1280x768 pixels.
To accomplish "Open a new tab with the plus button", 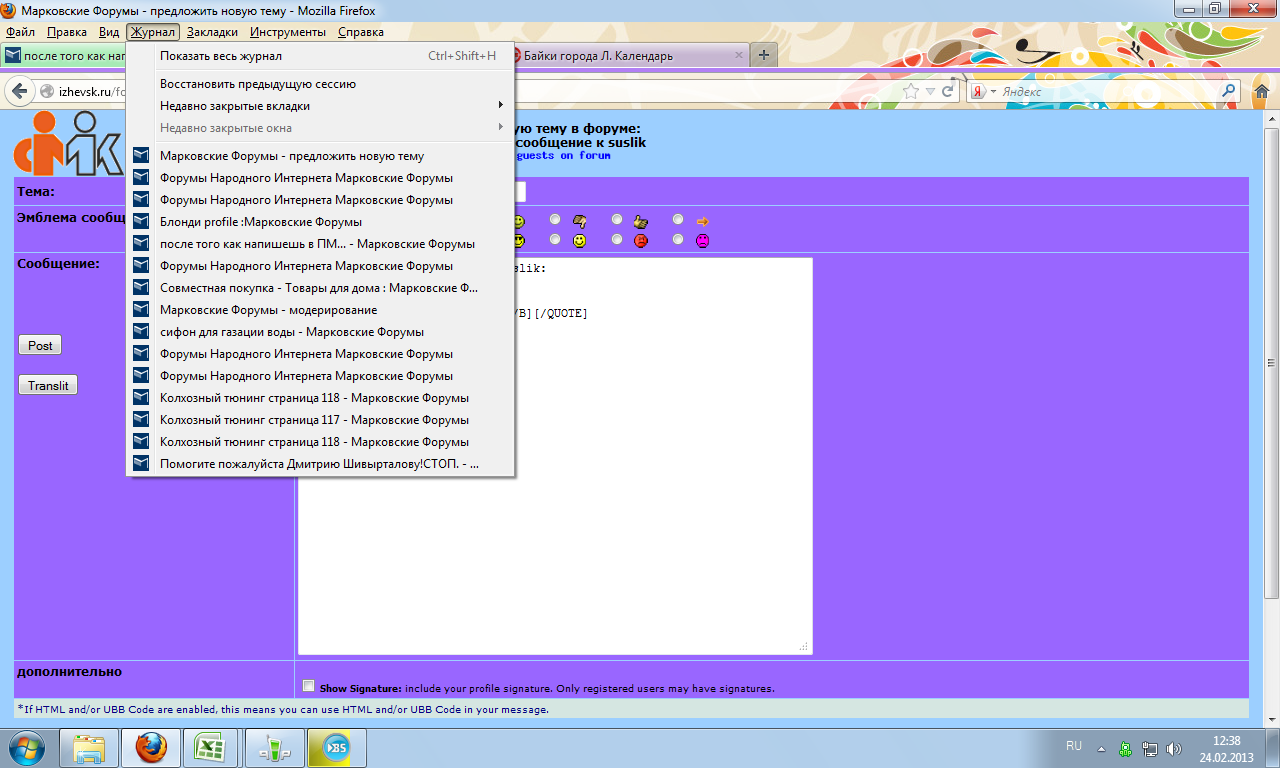I will (764, 55).
